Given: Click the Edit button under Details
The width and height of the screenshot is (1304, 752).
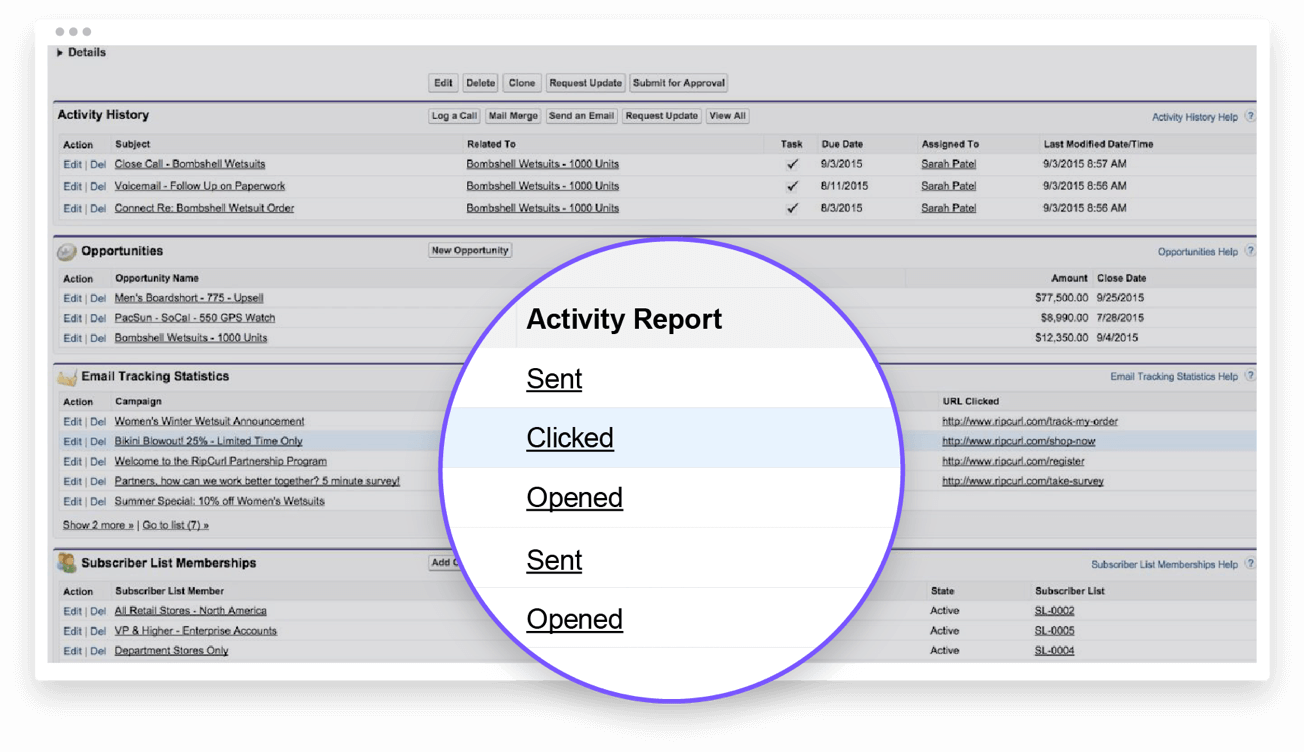Looking at the screenshot, I should point(443,83).
